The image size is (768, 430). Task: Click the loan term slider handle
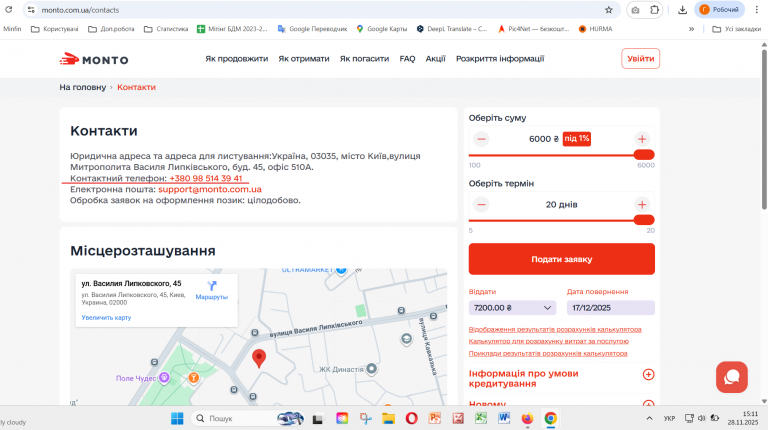(644, 220)
